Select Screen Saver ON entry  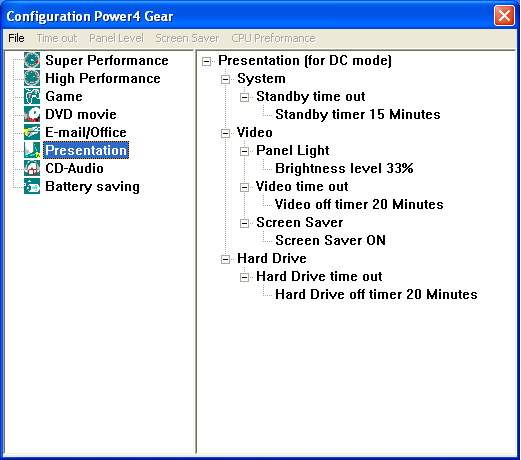330,240
